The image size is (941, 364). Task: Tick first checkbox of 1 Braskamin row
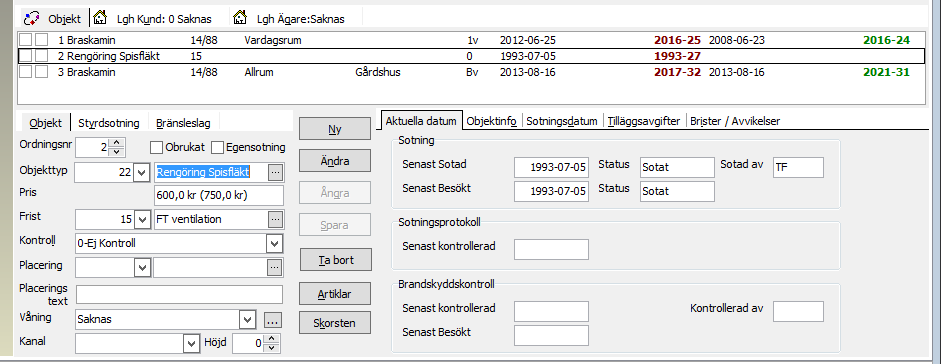click(x=25, y=40)
